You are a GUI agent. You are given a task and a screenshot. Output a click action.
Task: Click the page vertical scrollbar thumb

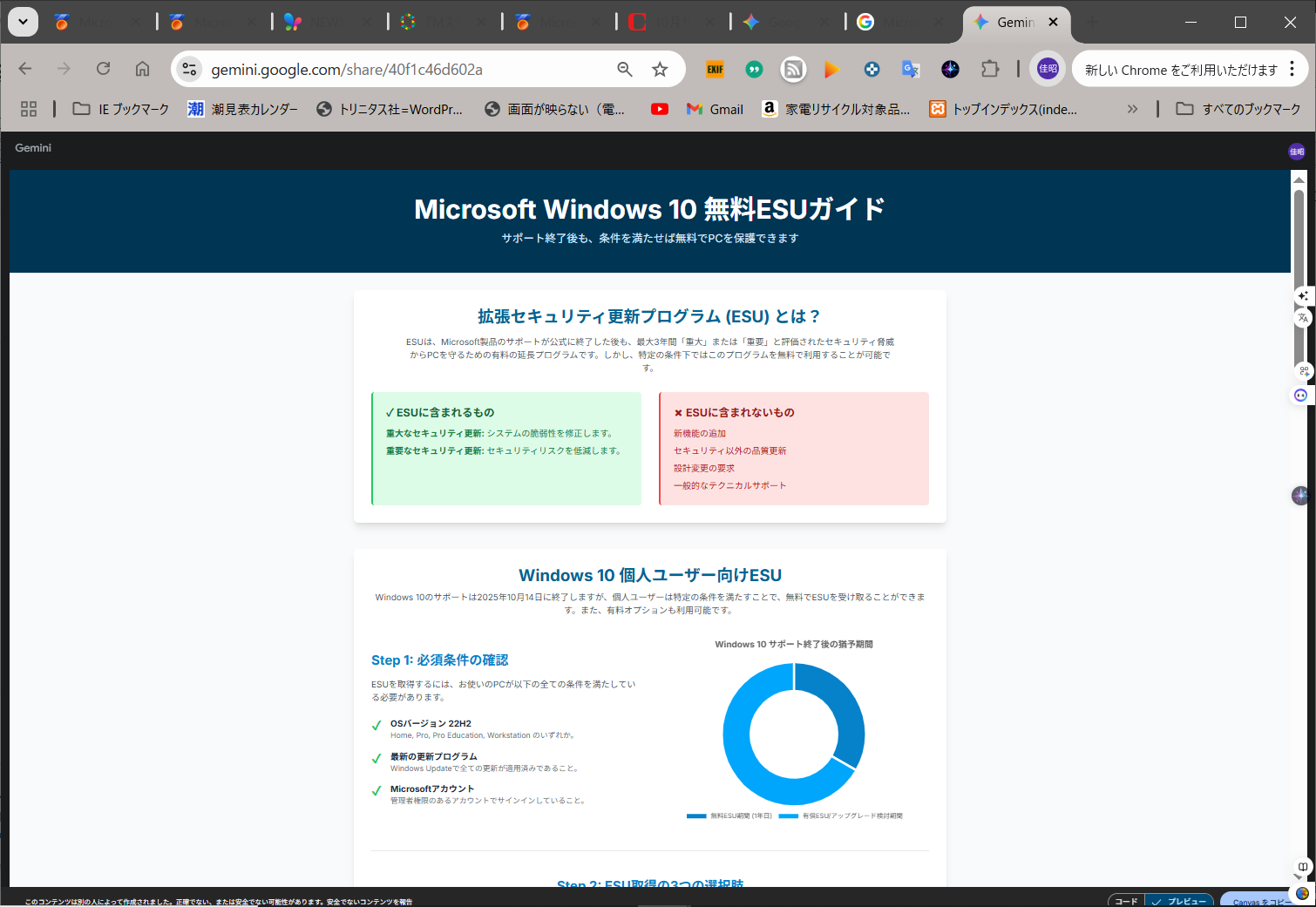pyautogui.click(x=1299, y=279)
